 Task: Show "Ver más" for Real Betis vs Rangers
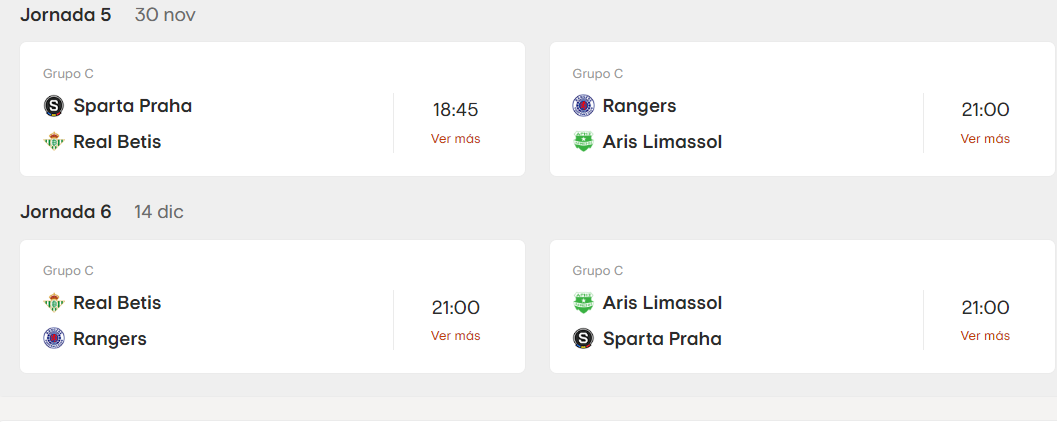[455, 336]
